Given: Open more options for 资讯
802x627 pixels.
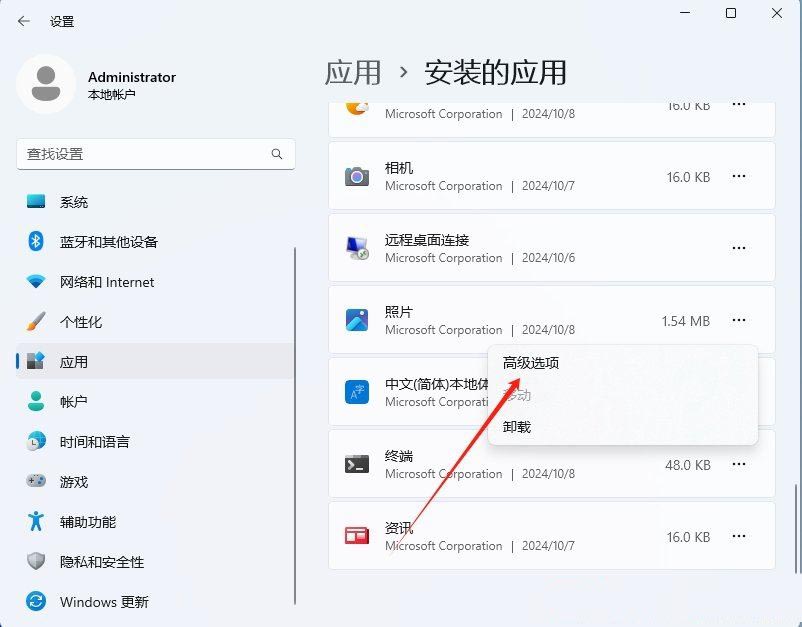Looking at the screenshot, I should click(739, 536).
